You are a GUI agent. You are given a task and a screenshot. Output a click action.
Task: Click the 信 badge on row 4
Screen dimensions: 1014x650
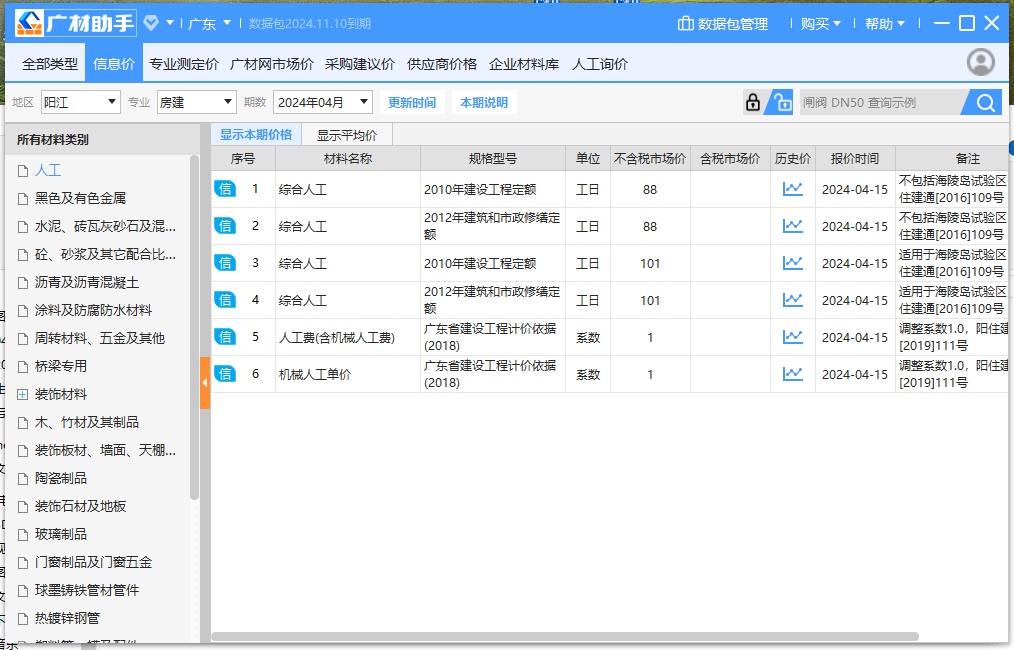coord(225,299)
